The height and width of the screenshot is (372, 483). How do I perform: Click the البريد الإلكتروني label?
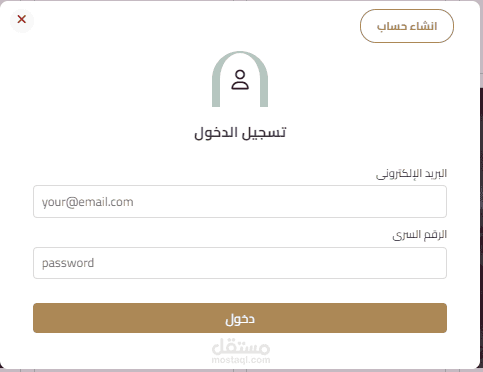411,174
